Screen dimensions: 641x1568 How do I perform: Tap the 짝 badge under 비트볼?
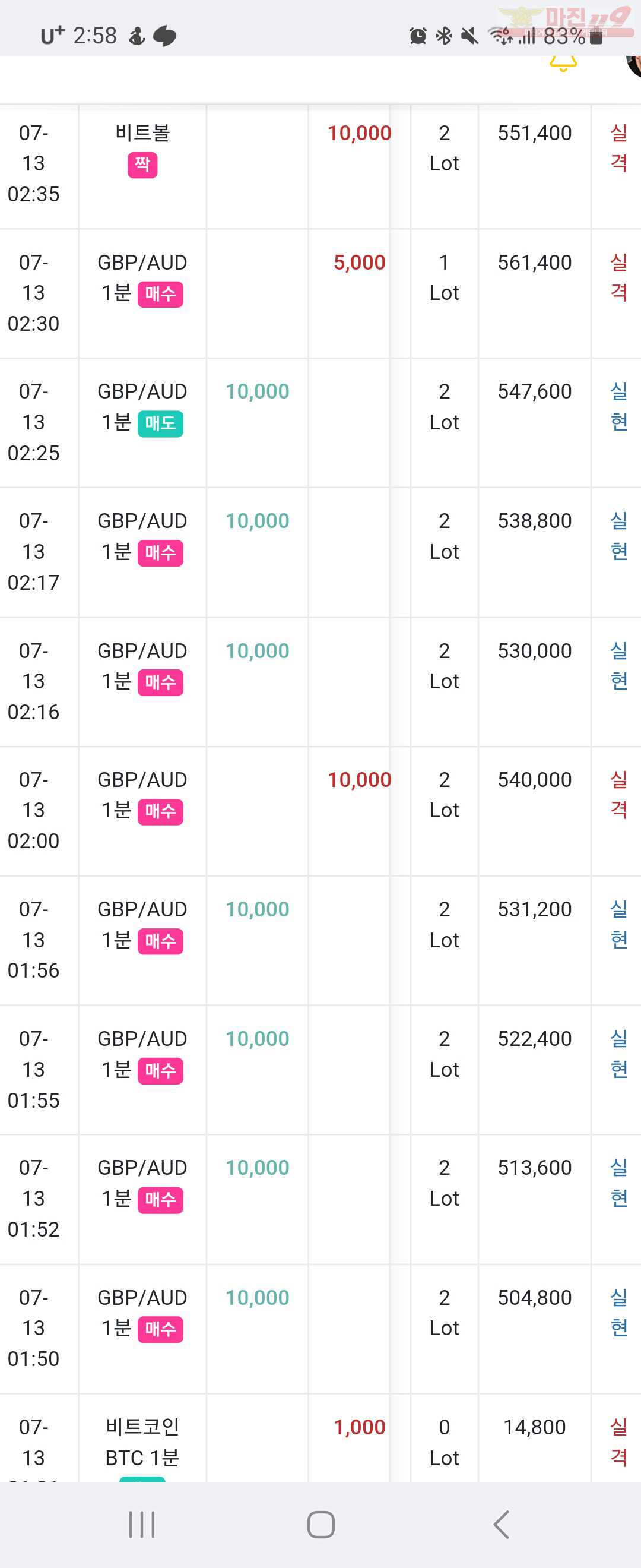[x=142, y=165]
